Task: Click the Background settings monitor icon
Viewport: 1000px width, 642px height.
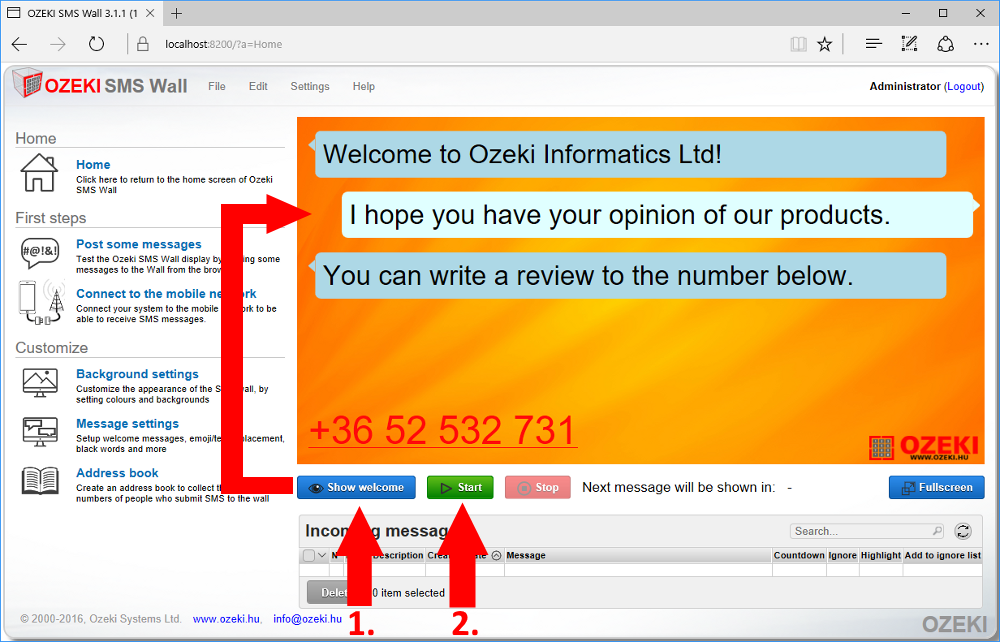Action: click(x=40, y=383)
